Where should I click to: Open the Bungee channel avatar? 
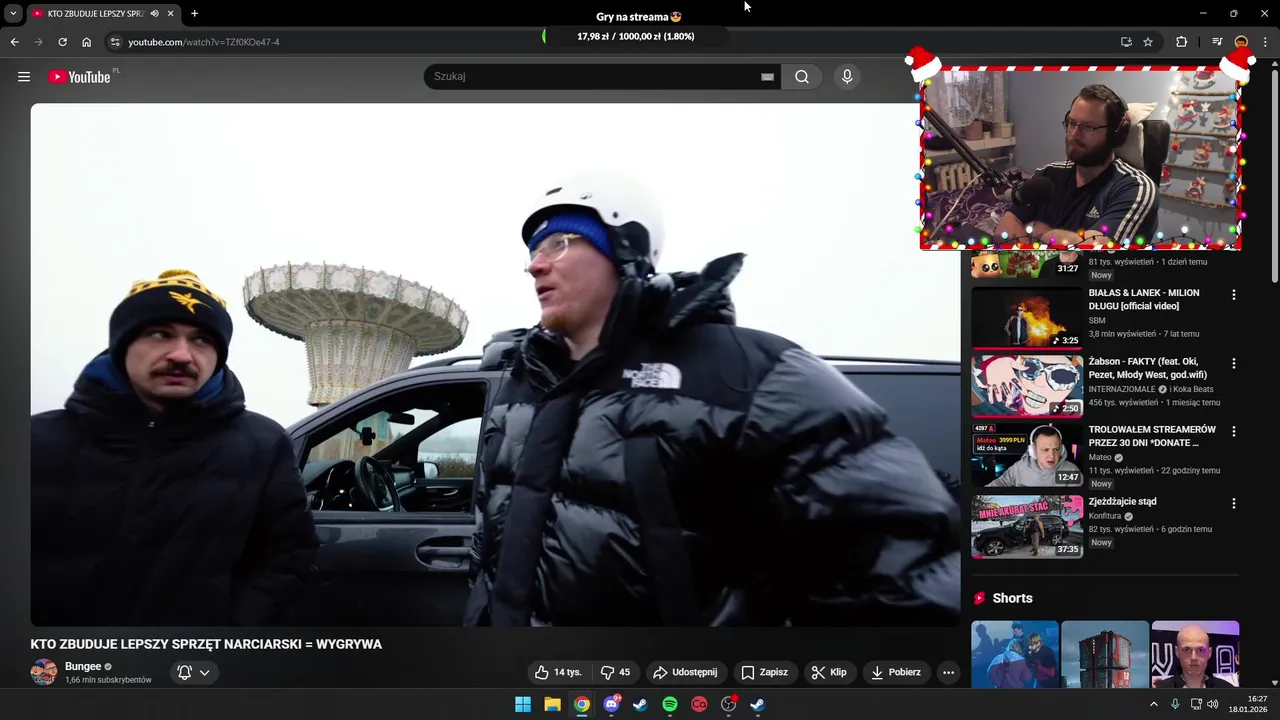[x=44, y=672]
